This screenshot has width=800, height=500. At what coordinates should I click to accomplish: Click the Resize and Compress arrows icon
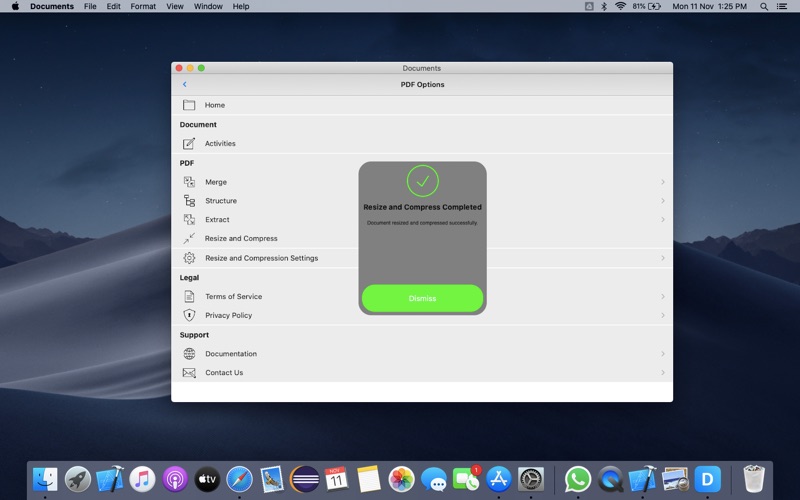pyautogui.click(x=189, y=238)
